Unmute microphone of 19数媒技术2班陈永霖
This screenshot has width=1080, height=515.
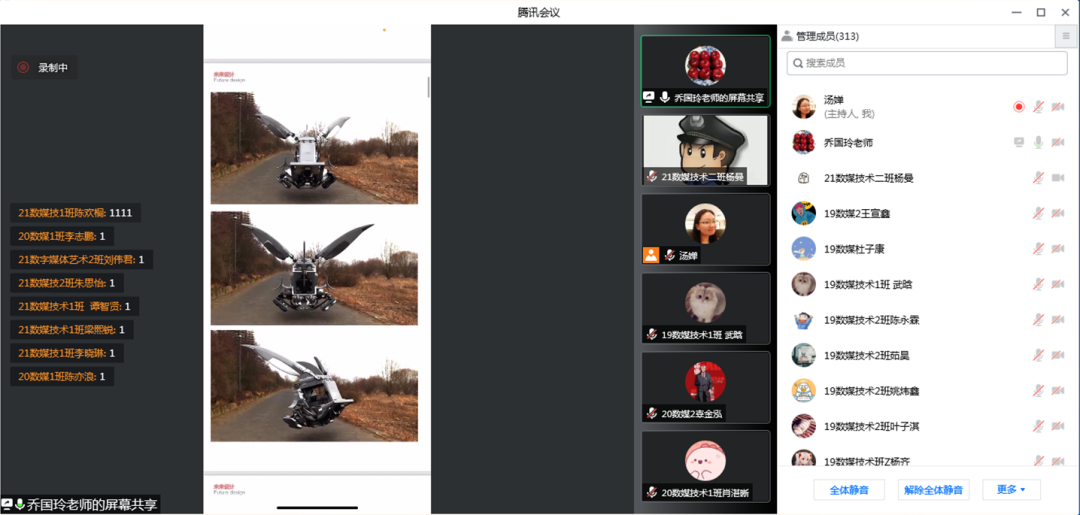coord(1038,320)
